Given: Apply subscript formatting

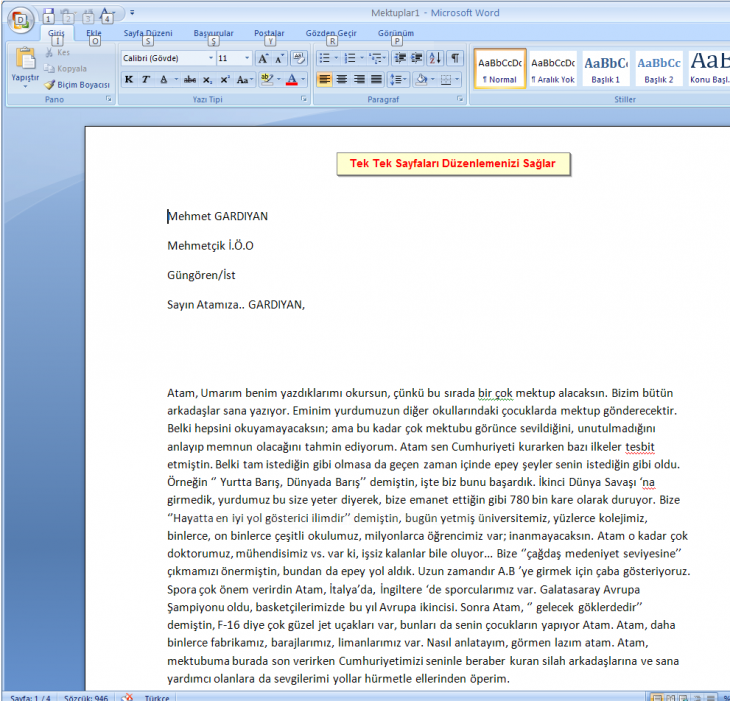Looking at the screenshot, I should [207, 79].
